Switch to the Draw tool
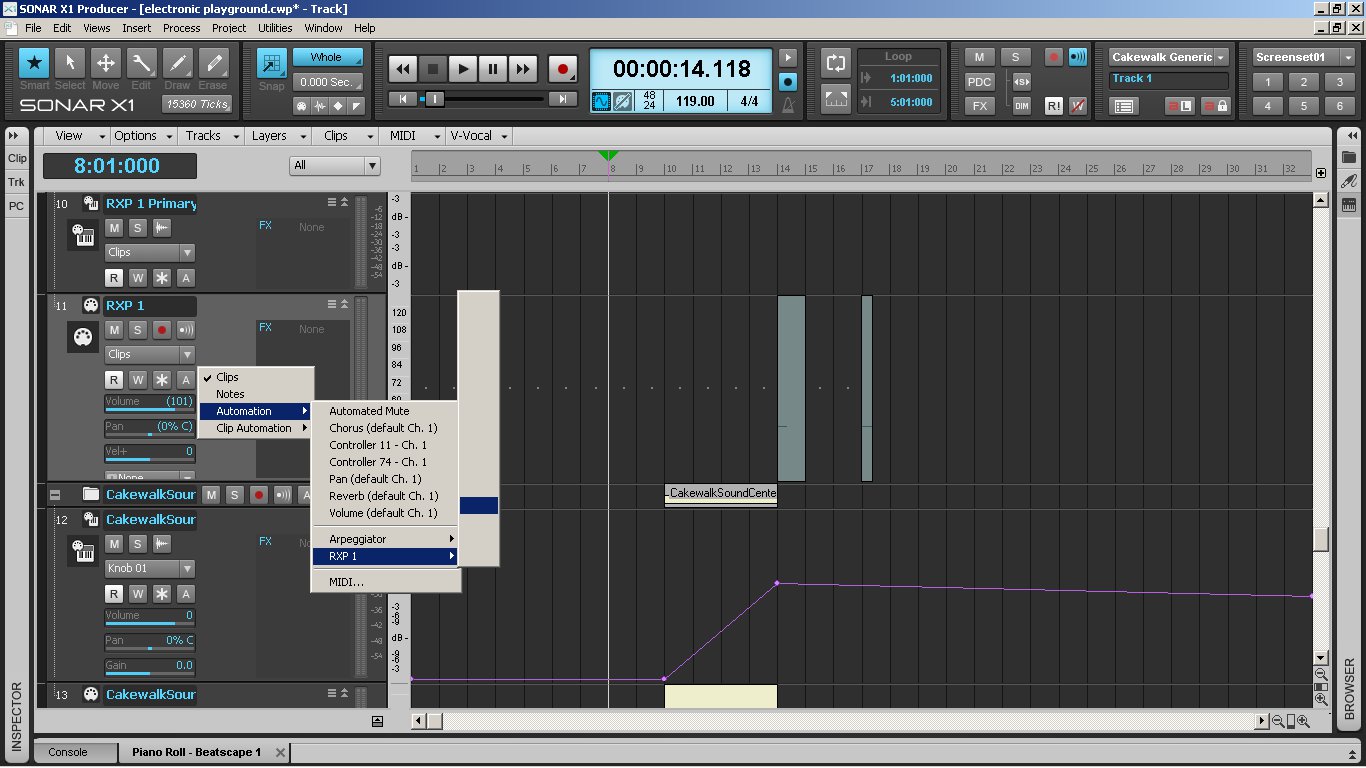Viewport: 1366px width, 768px height. coord(177,63)
